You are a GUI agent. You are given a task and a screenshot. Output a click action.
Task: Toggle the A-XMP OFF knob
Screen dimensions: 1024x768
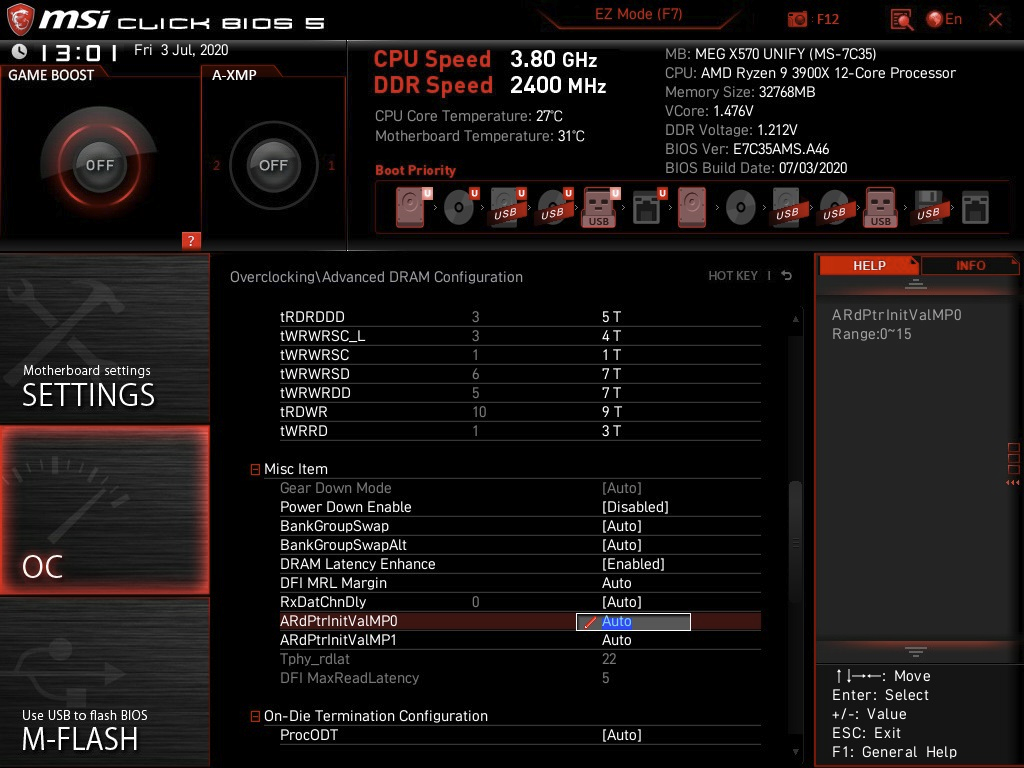tap(273, 165)
